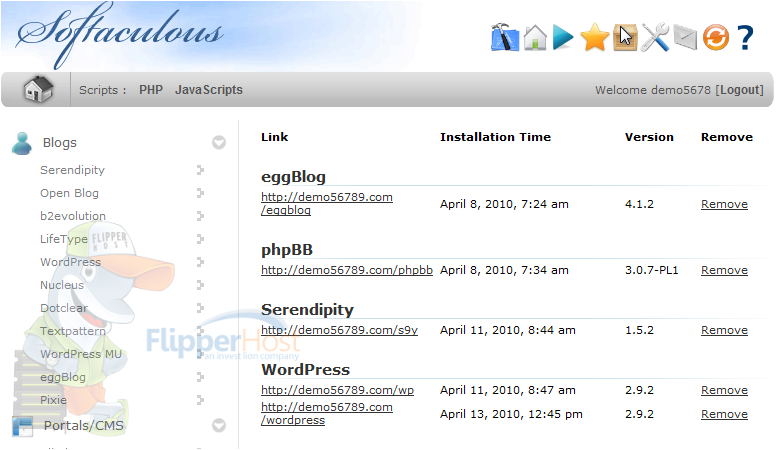Open LifeType in the sidebar list
The height and width of the screenshot is (450, 776).
tap(64, 239)
